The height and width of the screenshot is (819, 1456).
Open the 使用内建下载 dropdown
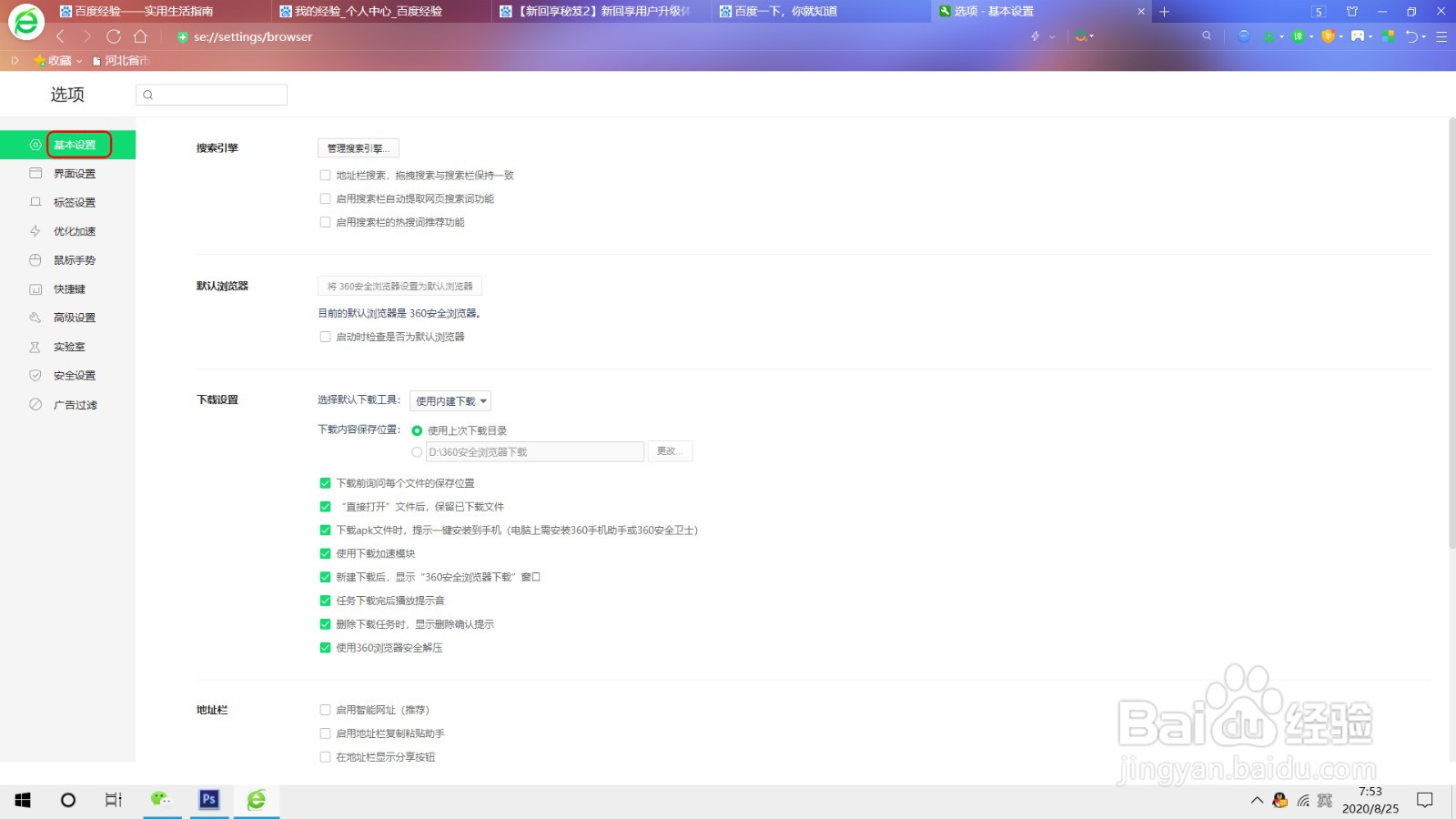450,401
